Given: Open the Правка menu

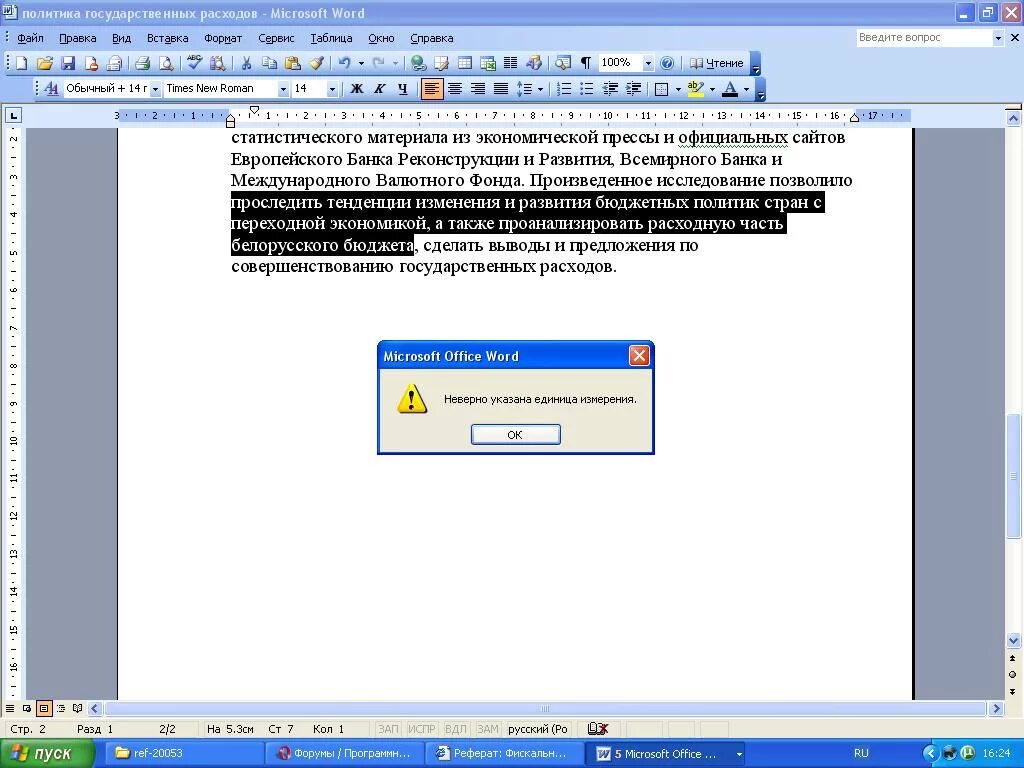Looking at the screenshot, I should click(x=78, y=38).
